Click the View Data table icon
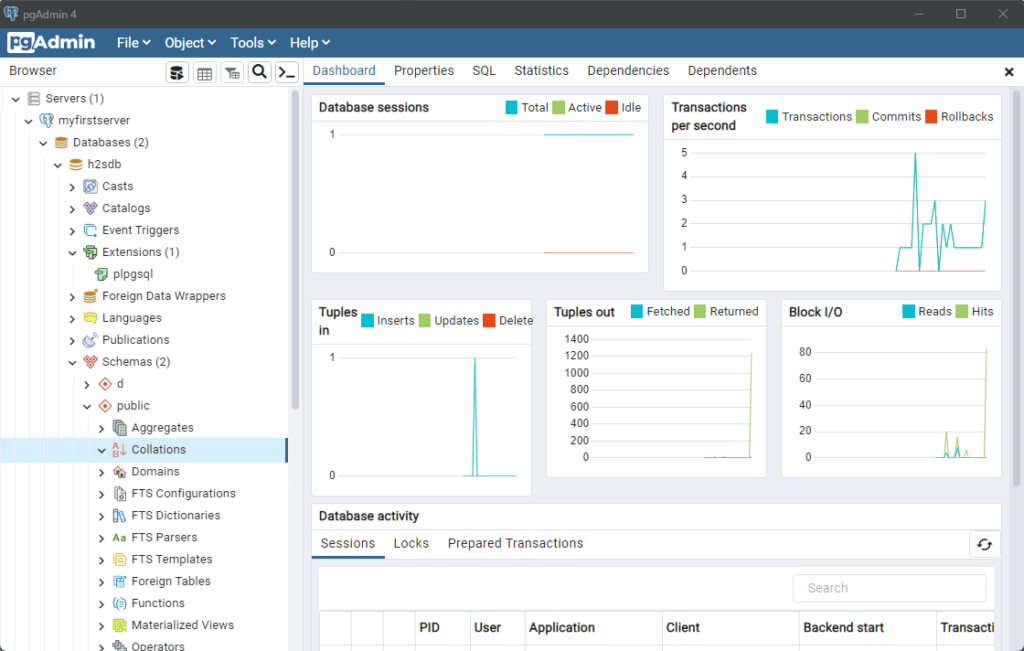Viewport: 1024px width, 651px height. click(204, 72)
